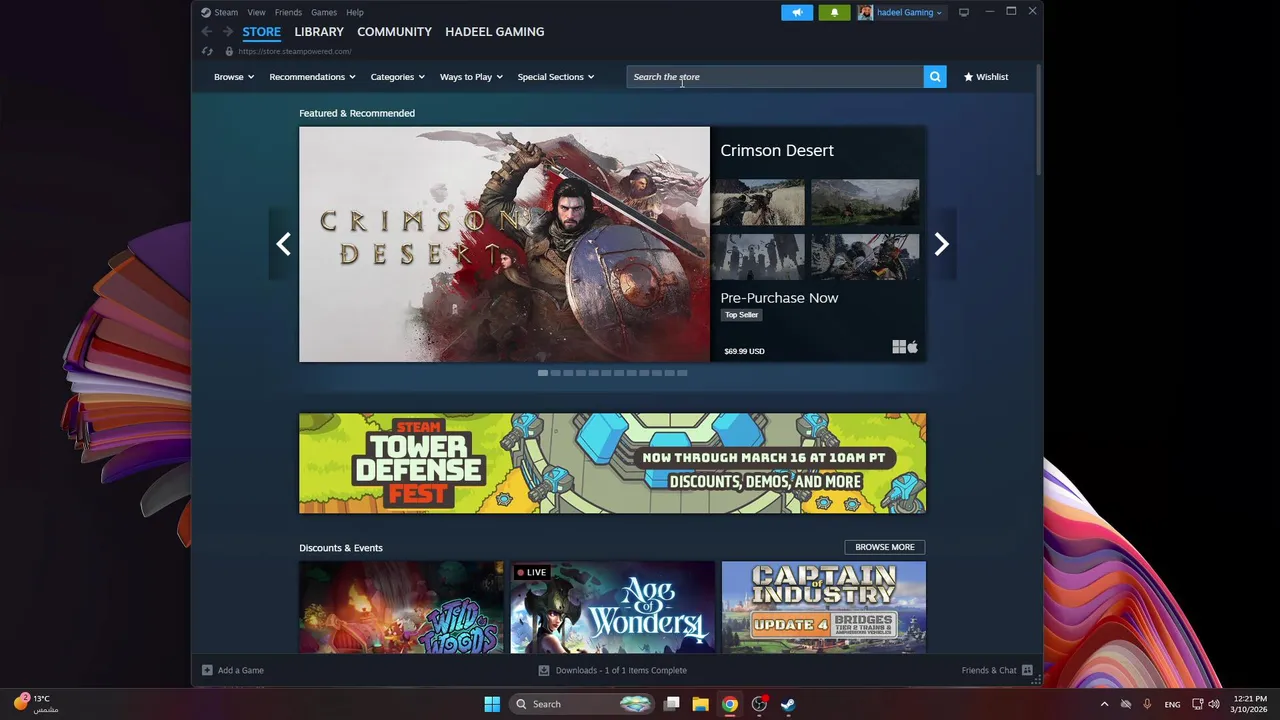
Task: Click the blue store search magnifier button
Action: point(935,77)
